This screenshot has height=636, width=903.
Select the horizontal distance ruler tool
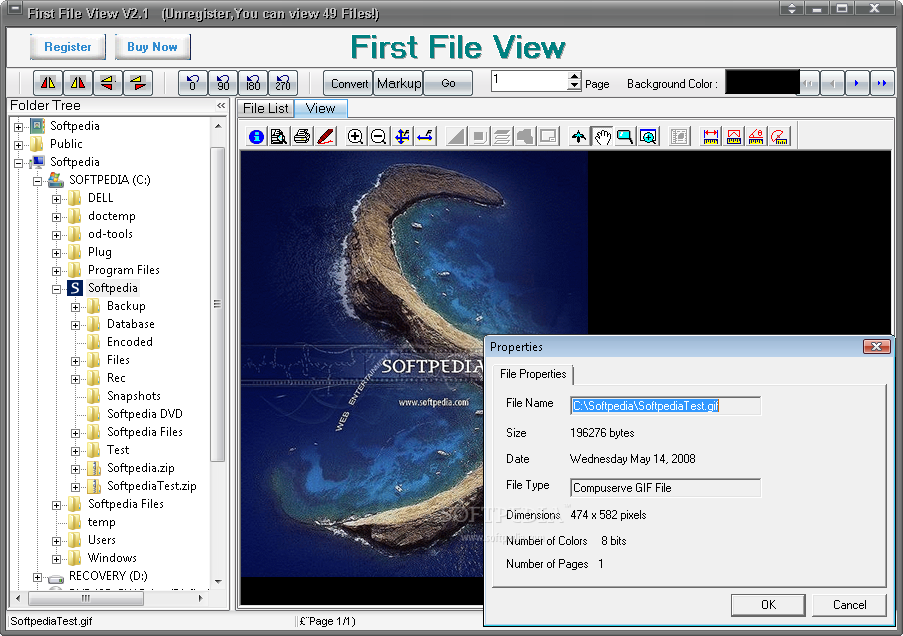[x=711, y=137]
